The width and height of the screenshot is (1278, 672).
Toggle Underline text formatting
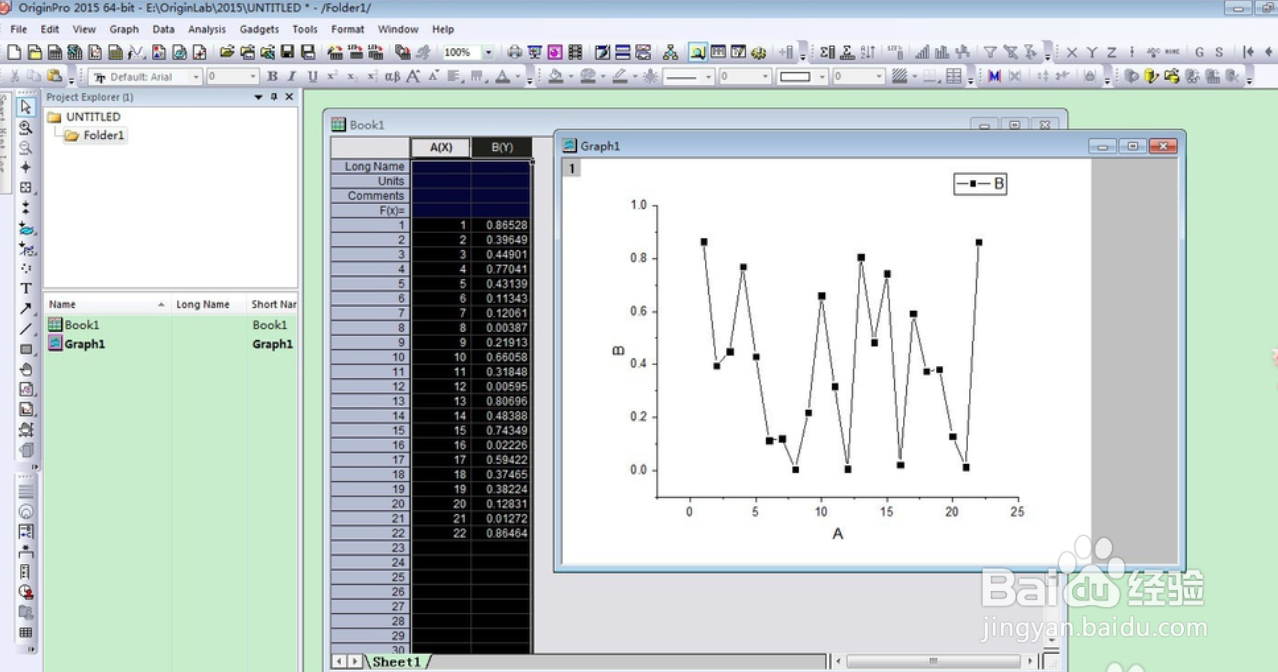312,76
